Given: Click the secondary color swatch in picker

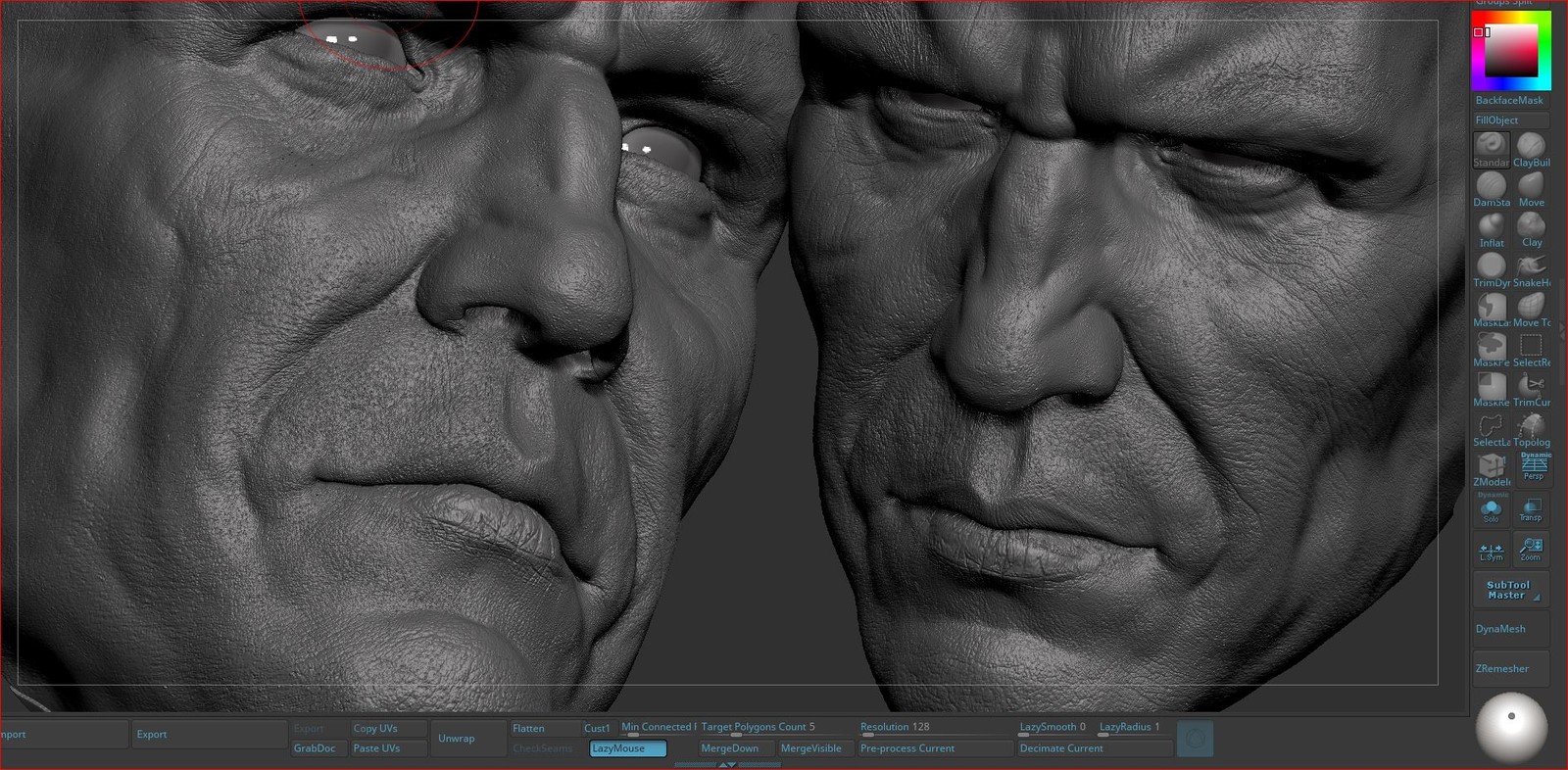Looking at the screenshot, I should (x=1478, y=32).
